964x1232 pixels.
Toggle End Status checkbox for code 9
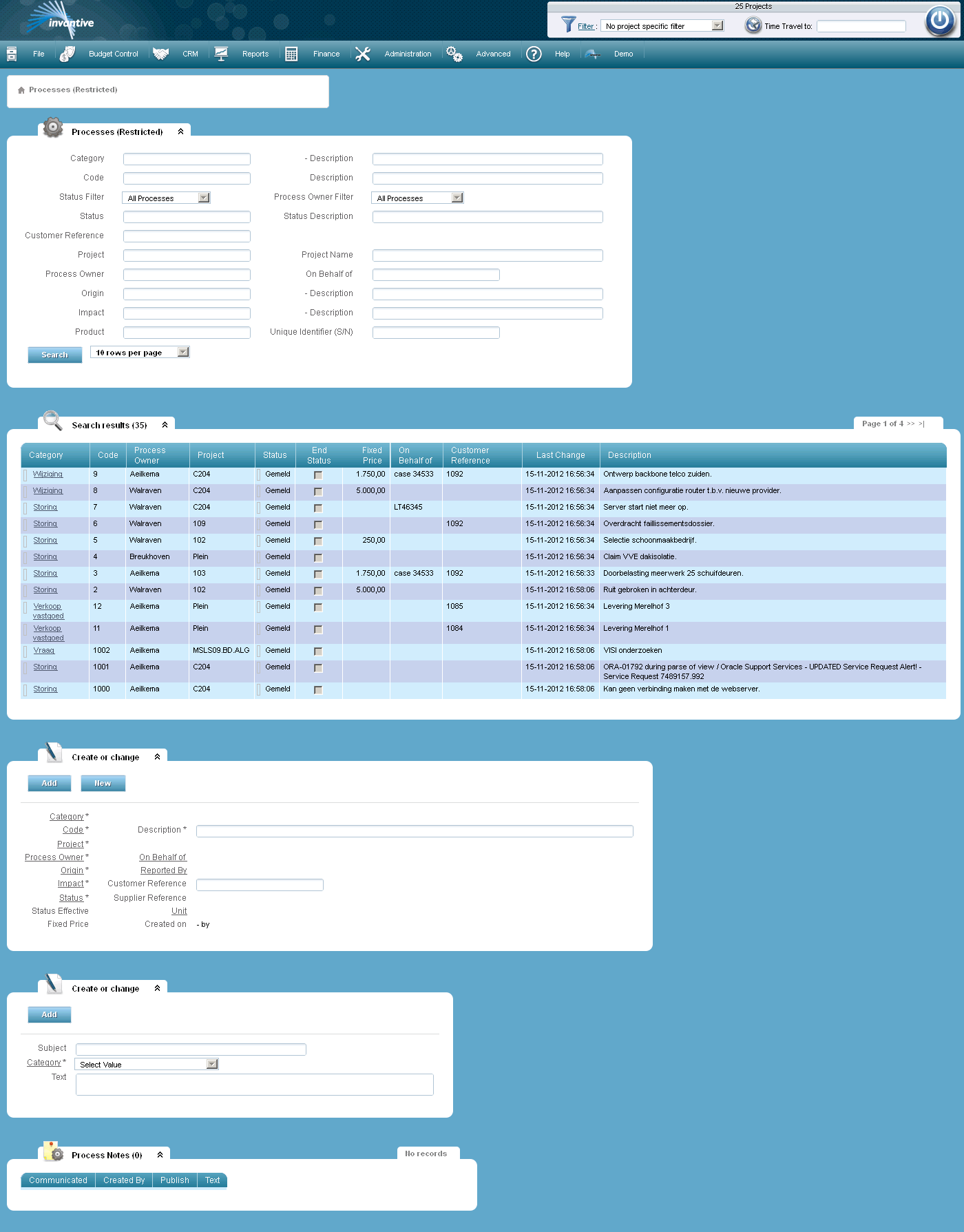click(x=318, y=475)
